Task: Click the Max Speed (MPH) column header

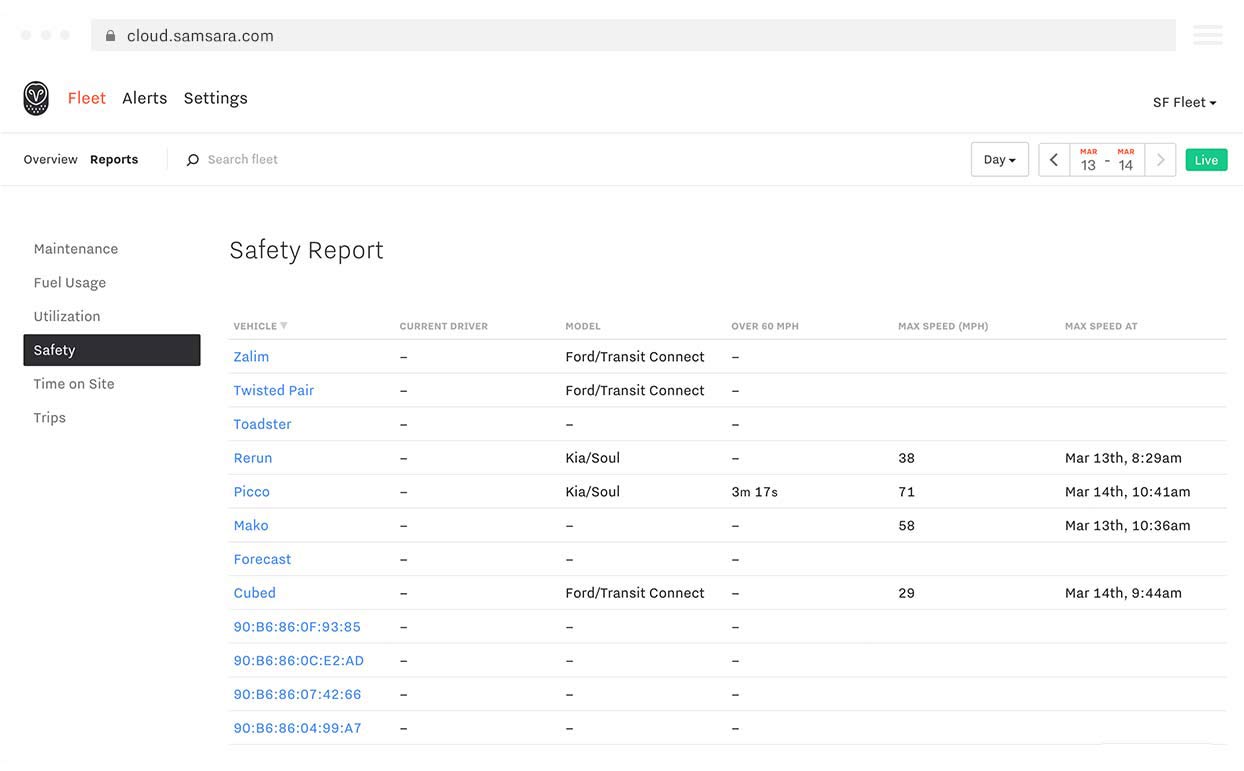Action: 943,326
